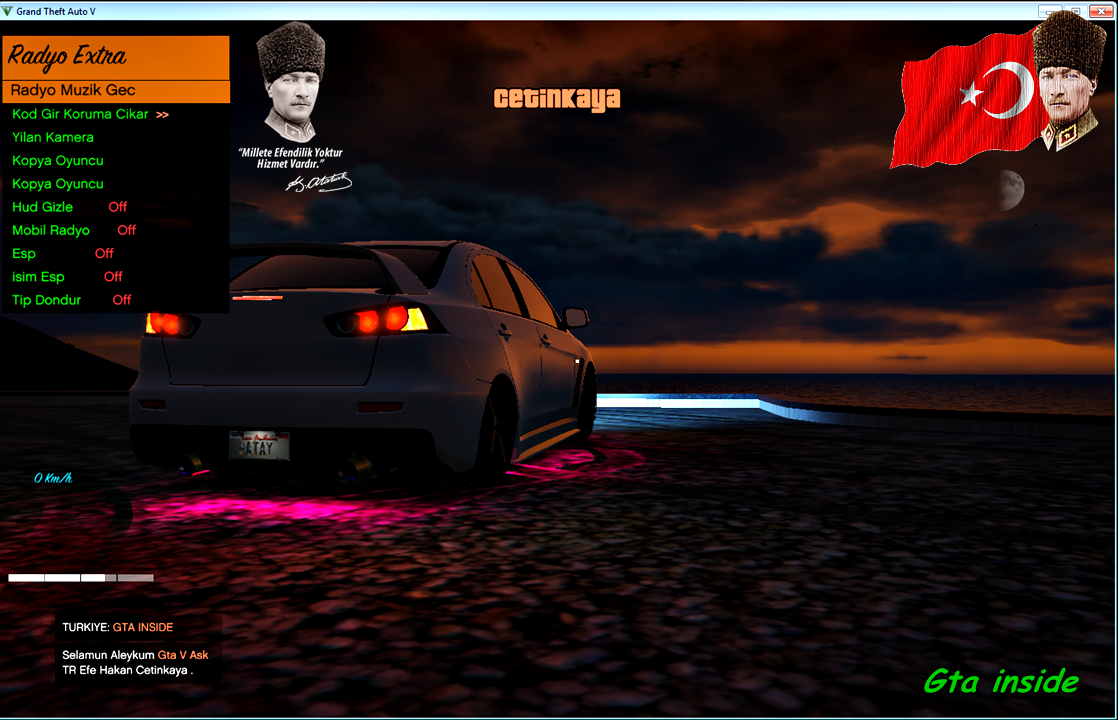Toggle Hud Gizle off option
The image size is (1118, 720).
click(x=116, y=207)
